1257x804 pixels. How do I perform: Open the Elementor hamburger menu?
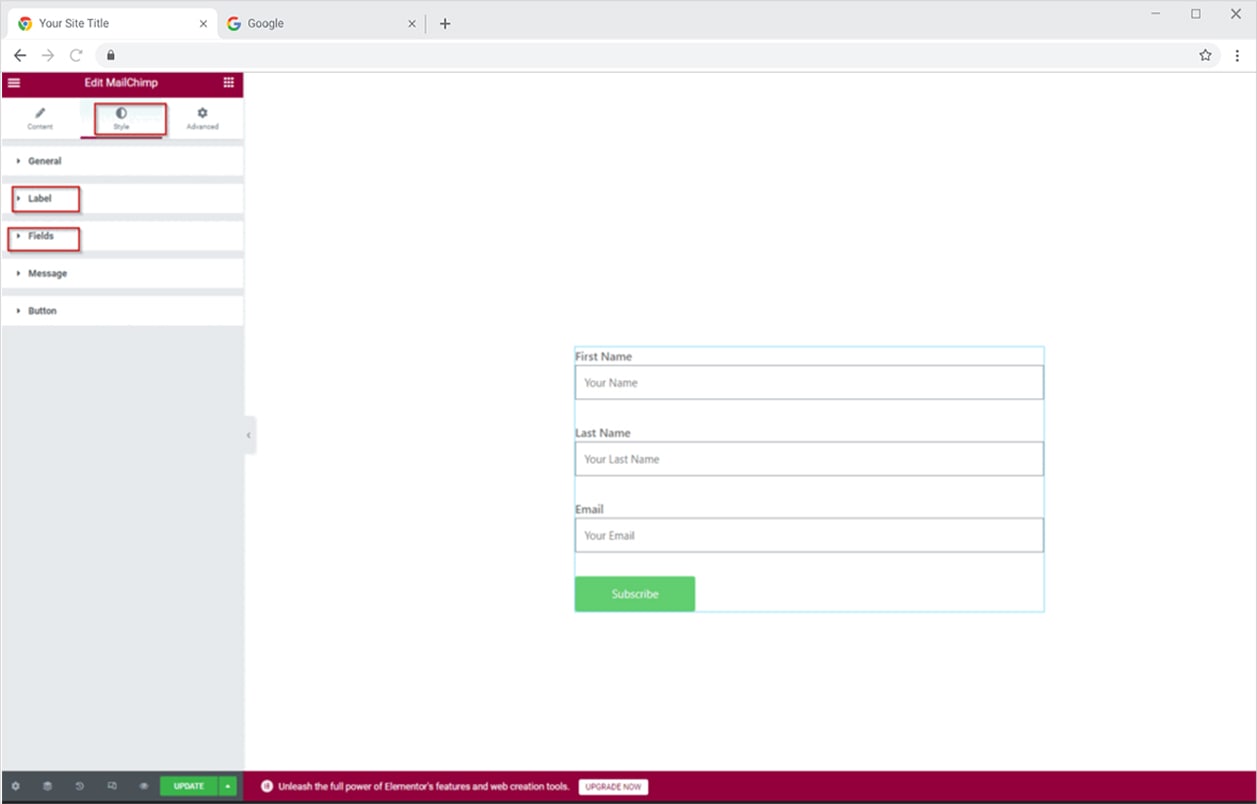pos(14,83)
